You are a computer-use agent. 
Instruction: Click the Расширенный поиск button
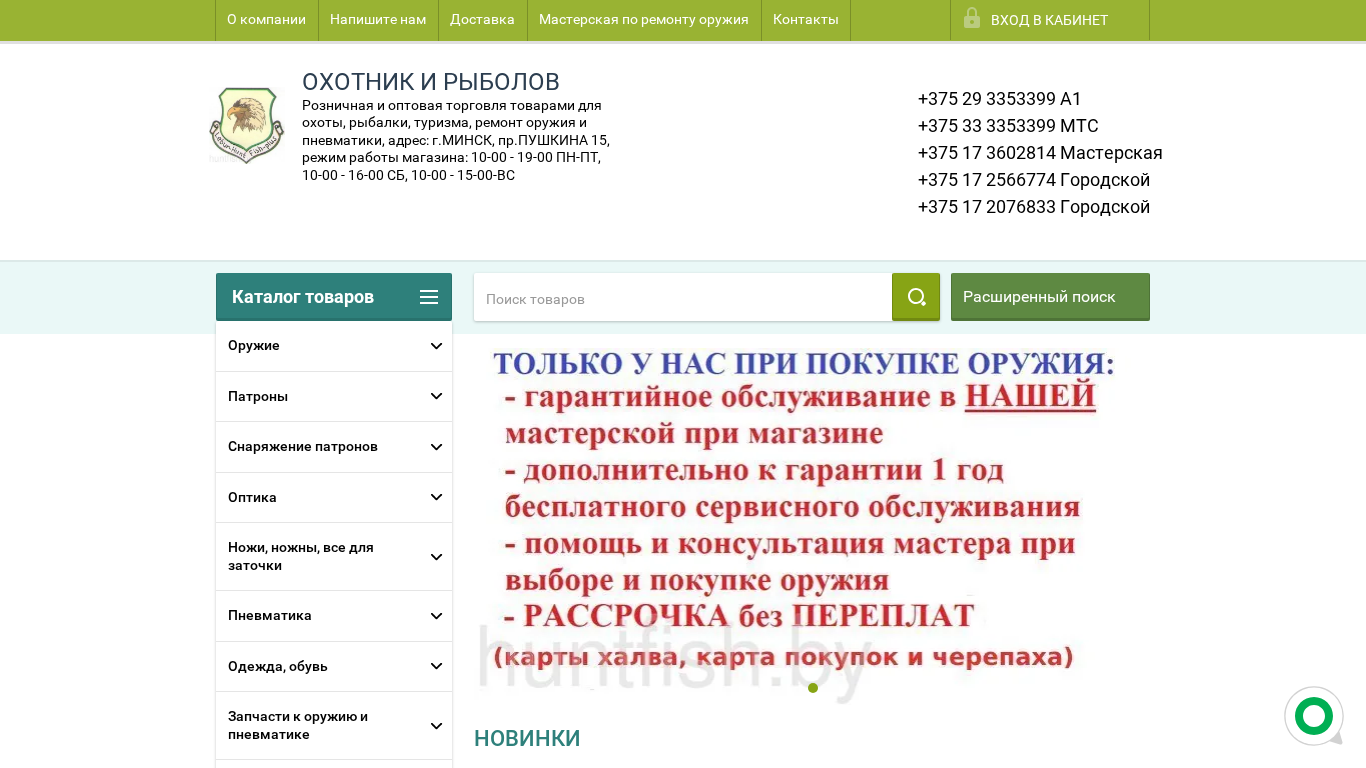click(x=1050, y=297)
